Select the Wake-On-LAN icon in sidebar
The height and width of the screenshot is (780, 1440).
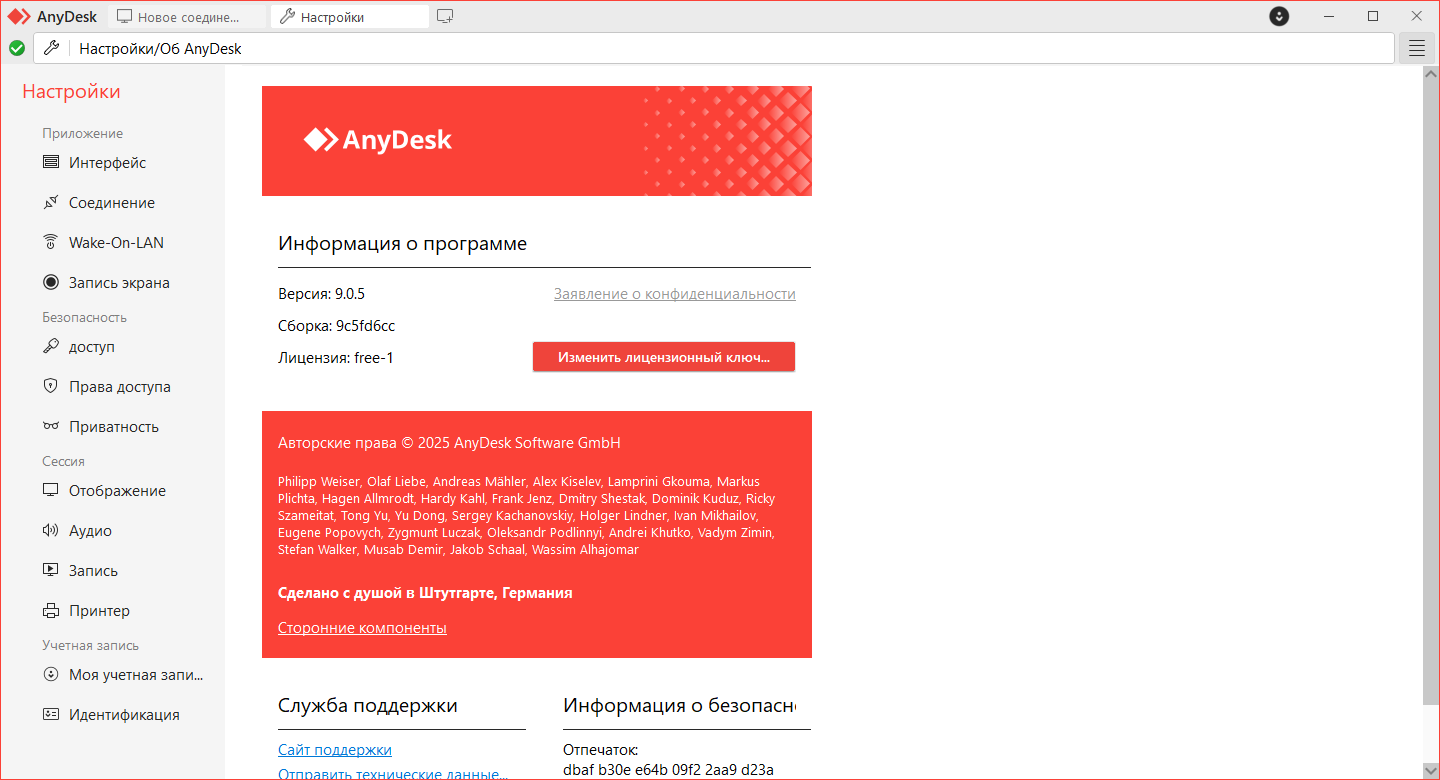(51, 243)
